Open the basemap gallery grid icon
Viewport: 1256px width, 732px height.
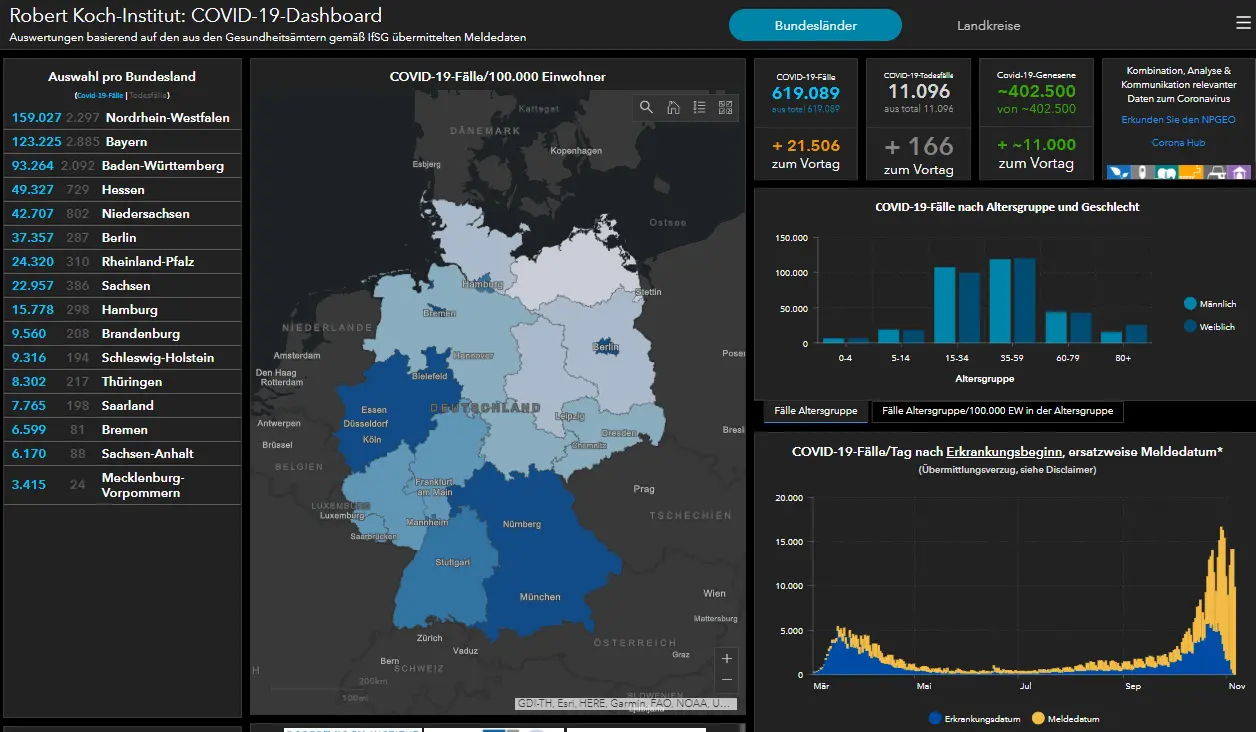pos(726,107)
